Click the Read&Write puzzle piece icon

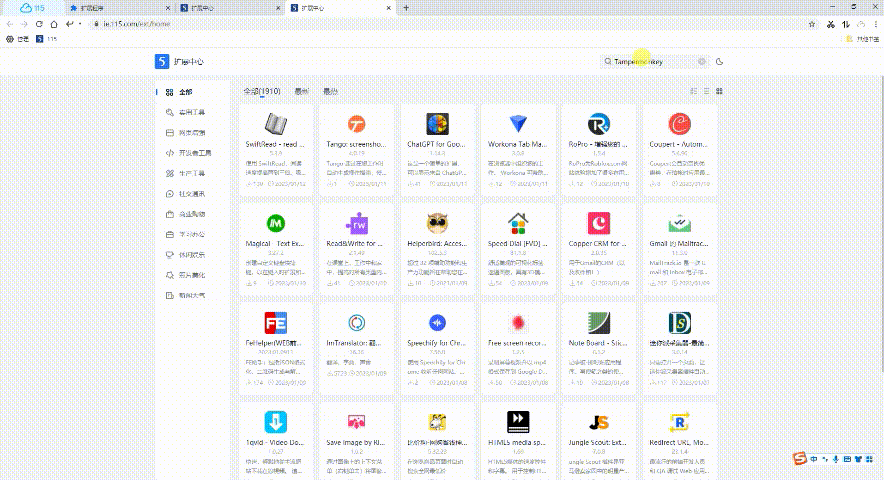pos(356,223)
